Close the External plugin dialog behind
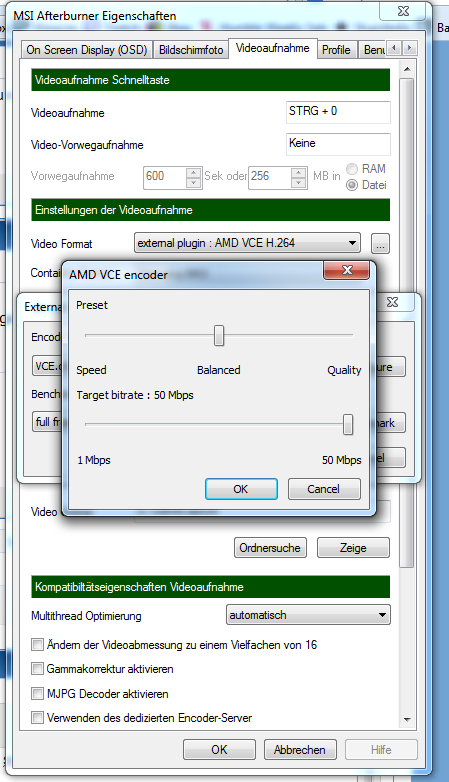449x782 pixels. 393,302
